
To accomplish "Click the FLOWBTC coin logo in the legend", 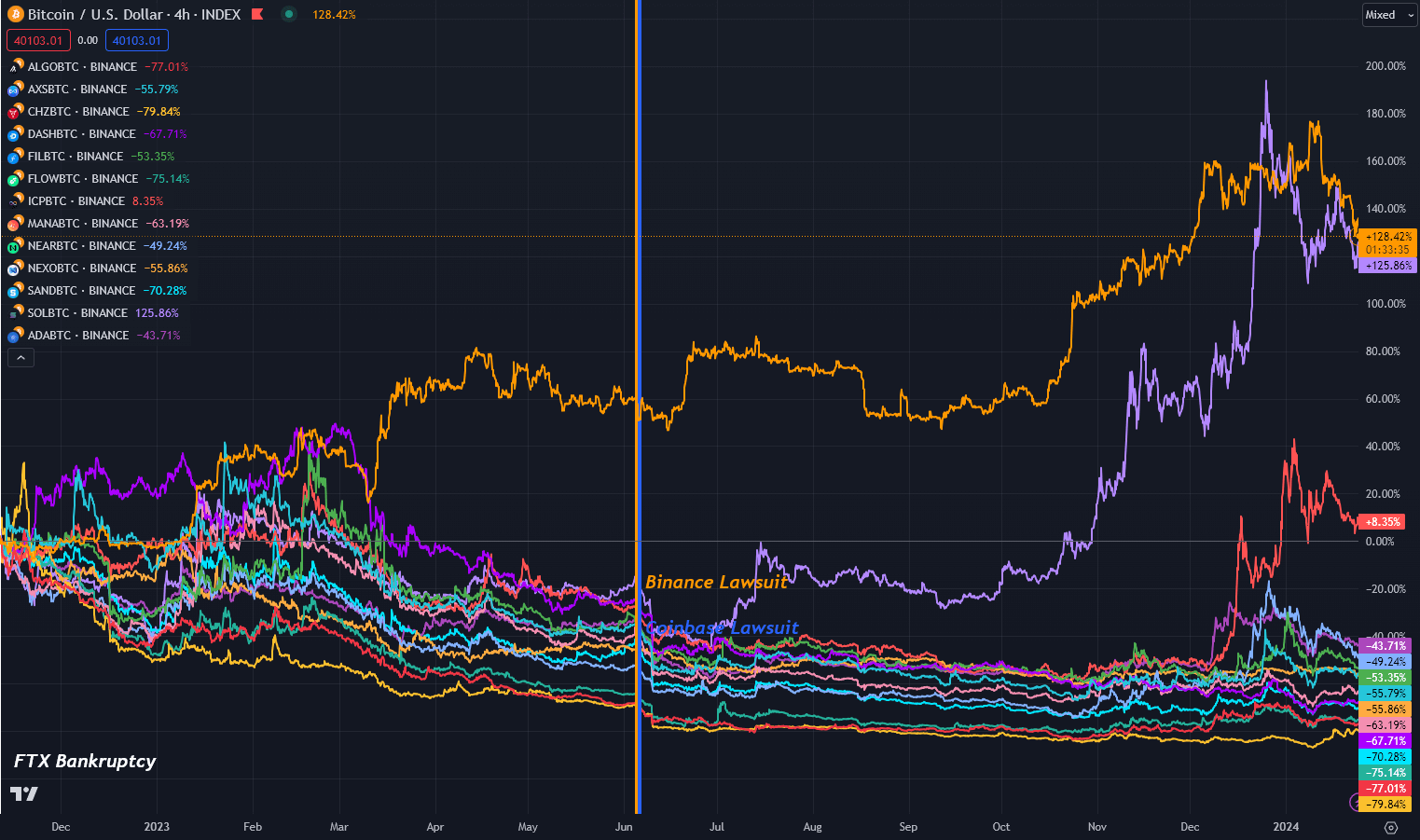I will pyautogui.click(x=15, y=178).
